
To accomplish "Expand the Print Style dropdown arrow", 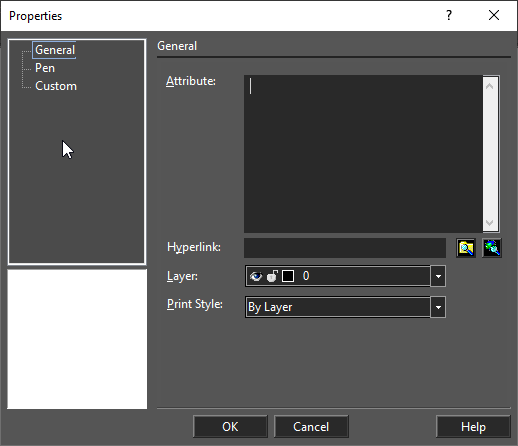I will pyautogui.click(x=438, y=307).
